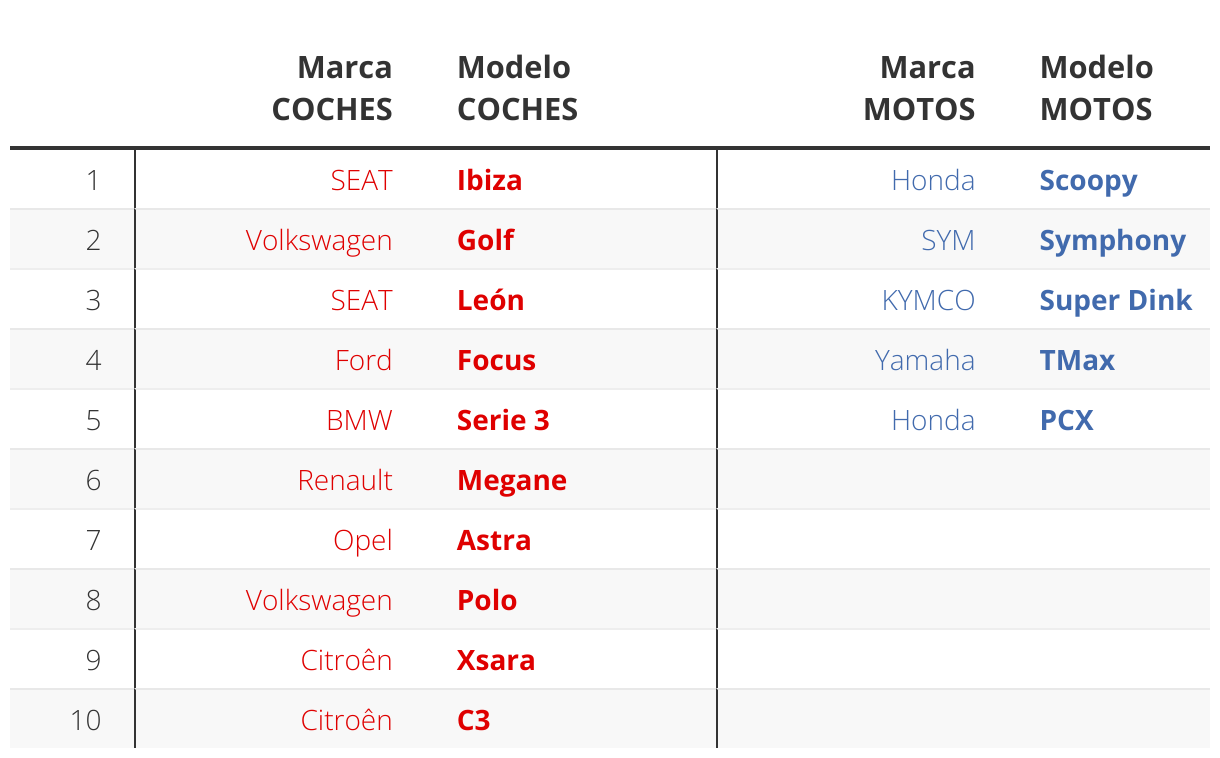Screen dimensions: 1220x758
Task: Click the Scoopy motorcycle model
Action: point(1088,180)
